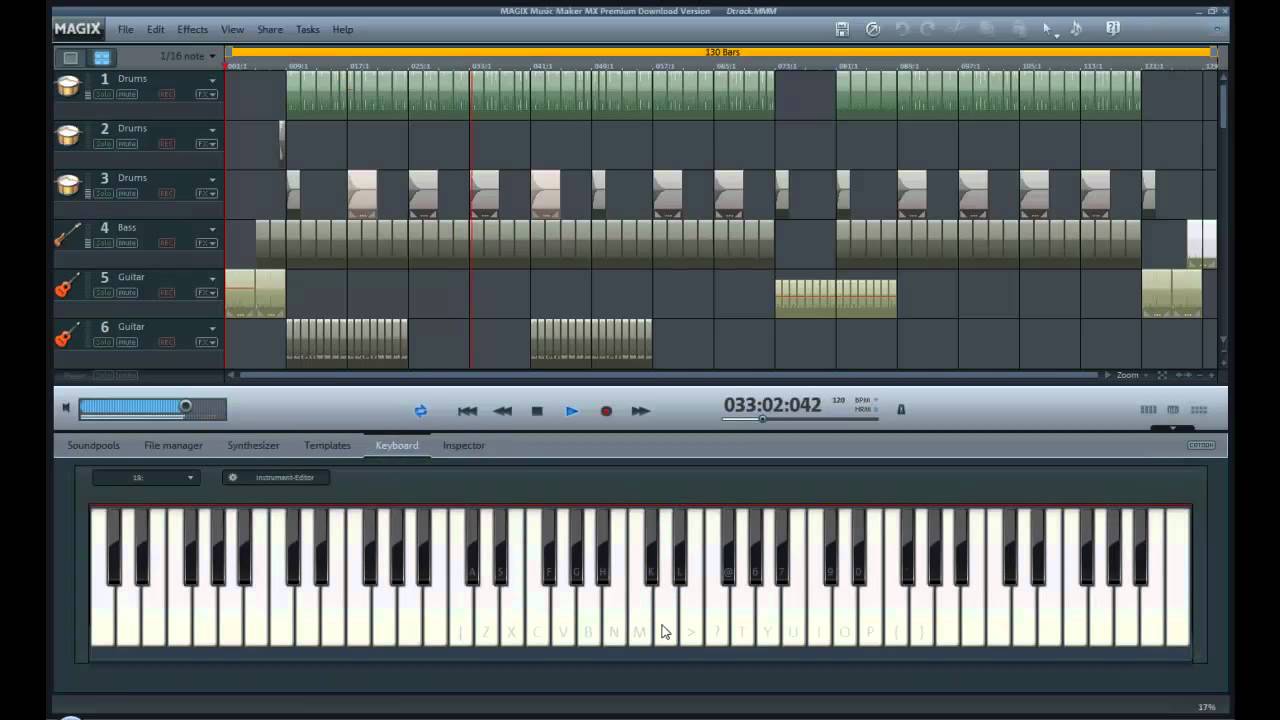Expand track 3 Drums menu arrow

point(212,179)
